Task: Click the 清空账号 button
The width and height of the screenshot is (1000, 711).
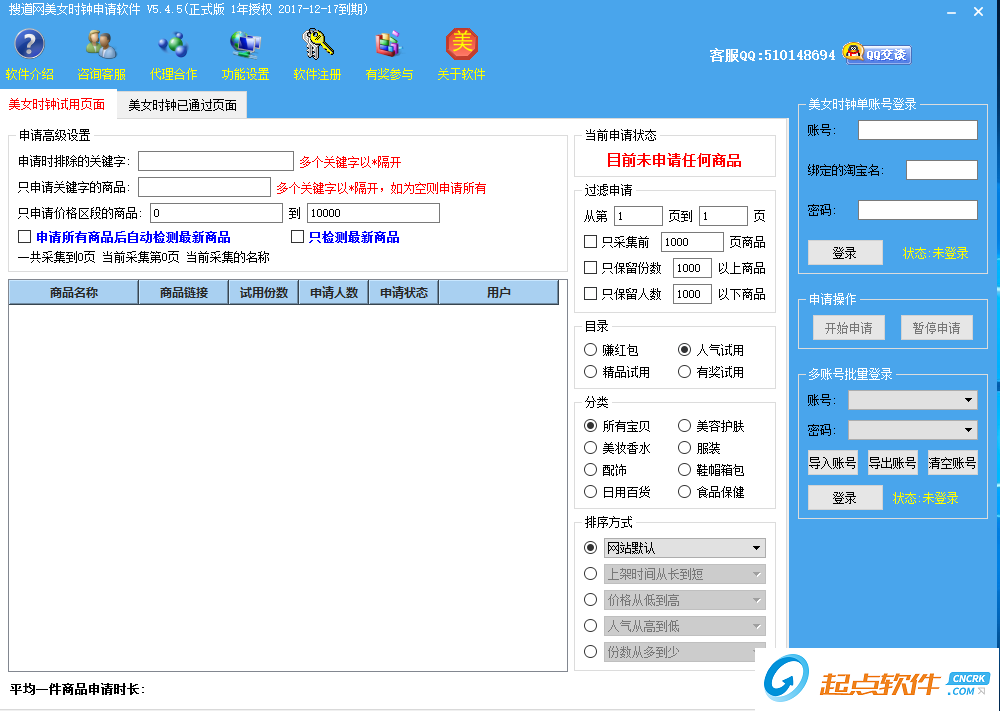Action: tap(951, 462)
